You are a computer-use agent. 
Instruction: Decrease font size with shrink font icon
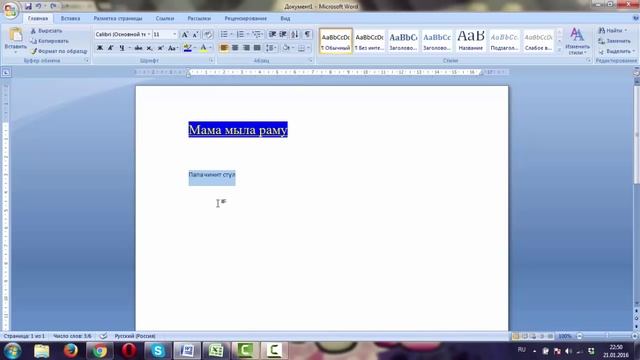click(x=195, y=35)
